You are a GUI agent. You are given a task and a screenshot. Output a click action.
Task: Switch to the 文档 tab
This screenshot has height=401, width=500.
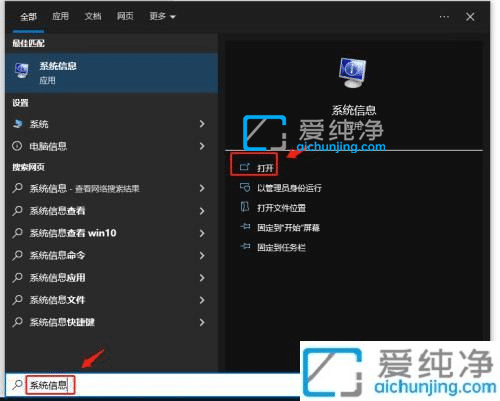pos(93,16)
